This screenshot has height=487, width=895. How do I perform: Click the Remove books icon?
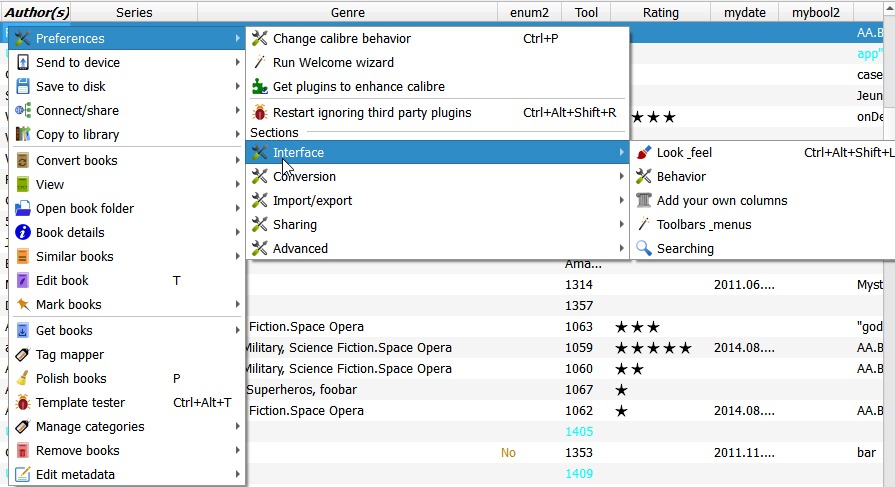[x=23, y=450]
